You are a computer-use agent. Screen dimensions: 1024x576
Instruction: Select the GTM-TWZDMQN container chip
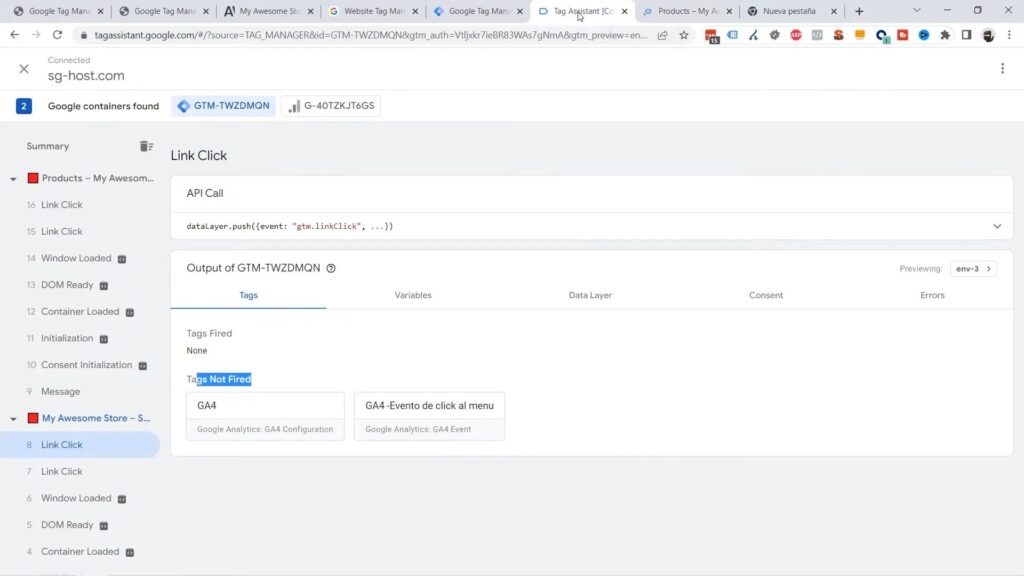(224, 106)
